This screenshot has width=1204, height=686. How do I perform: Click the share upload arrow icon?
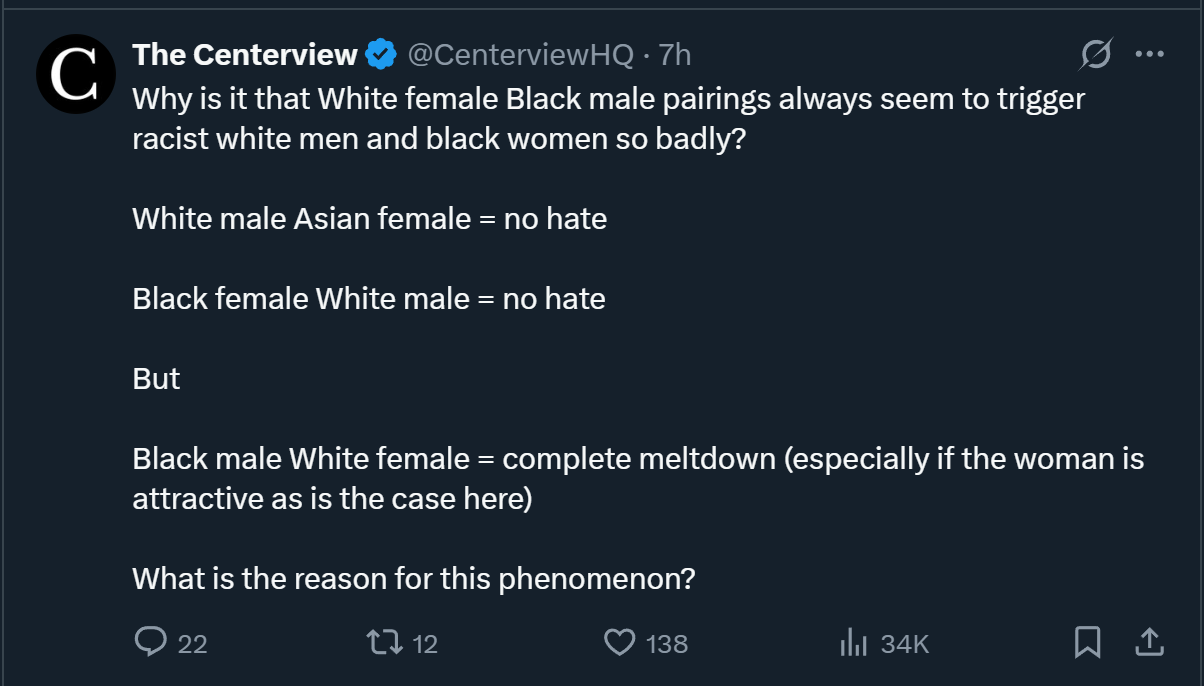[x=1150, y=642]
